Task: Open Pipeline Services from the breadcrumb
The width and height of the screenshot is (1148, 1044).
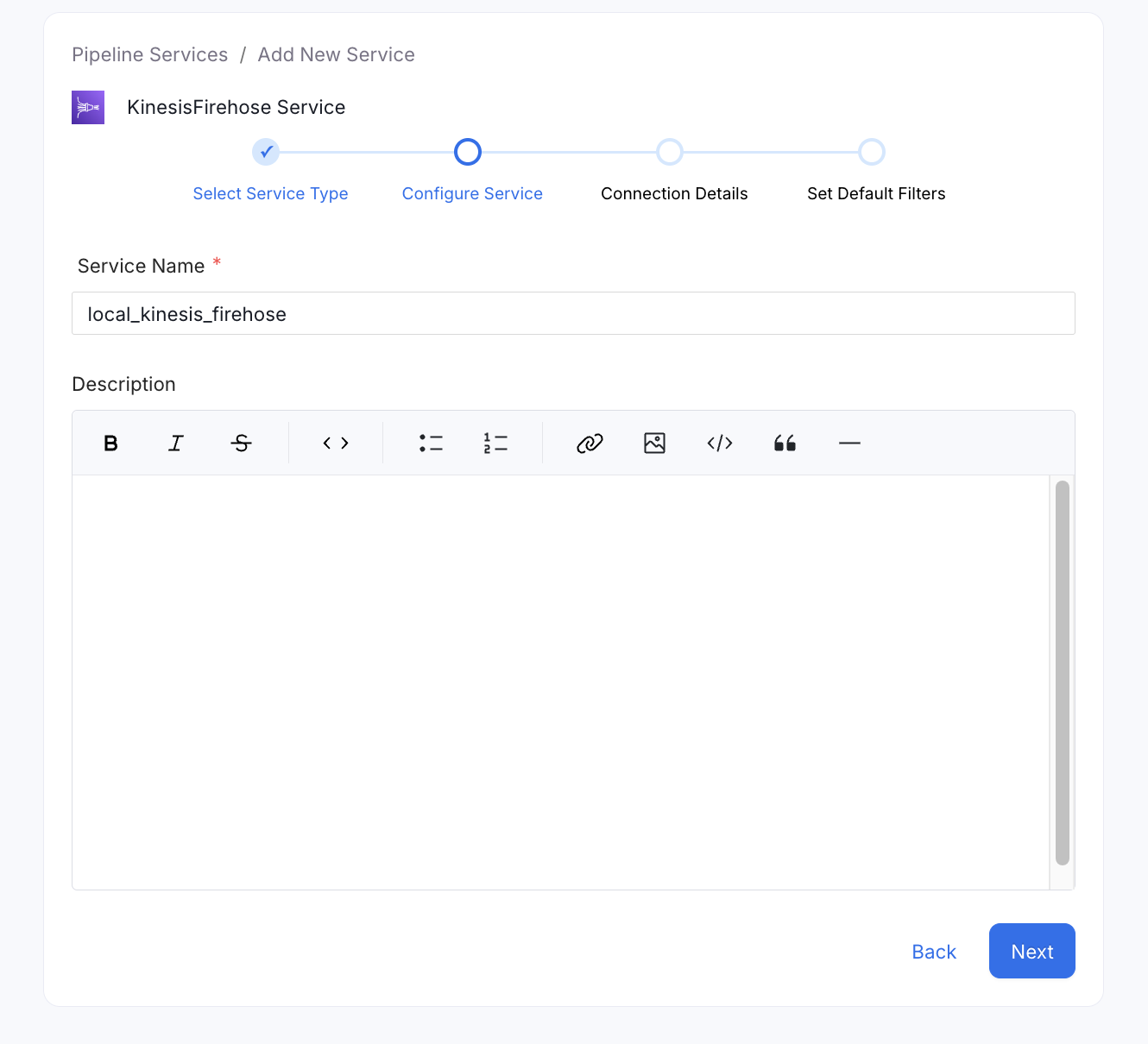Action: [x=149, y=54]
